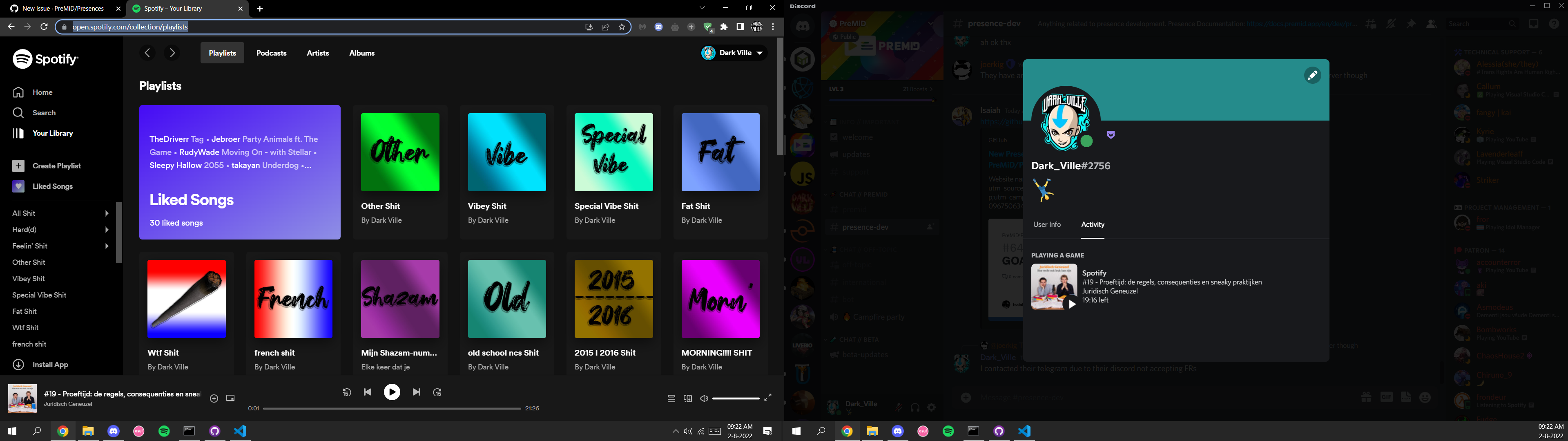This screenshot has height=441, width=1568.
Task: Open french shit in sidebar list
Action: pos(29,344)
